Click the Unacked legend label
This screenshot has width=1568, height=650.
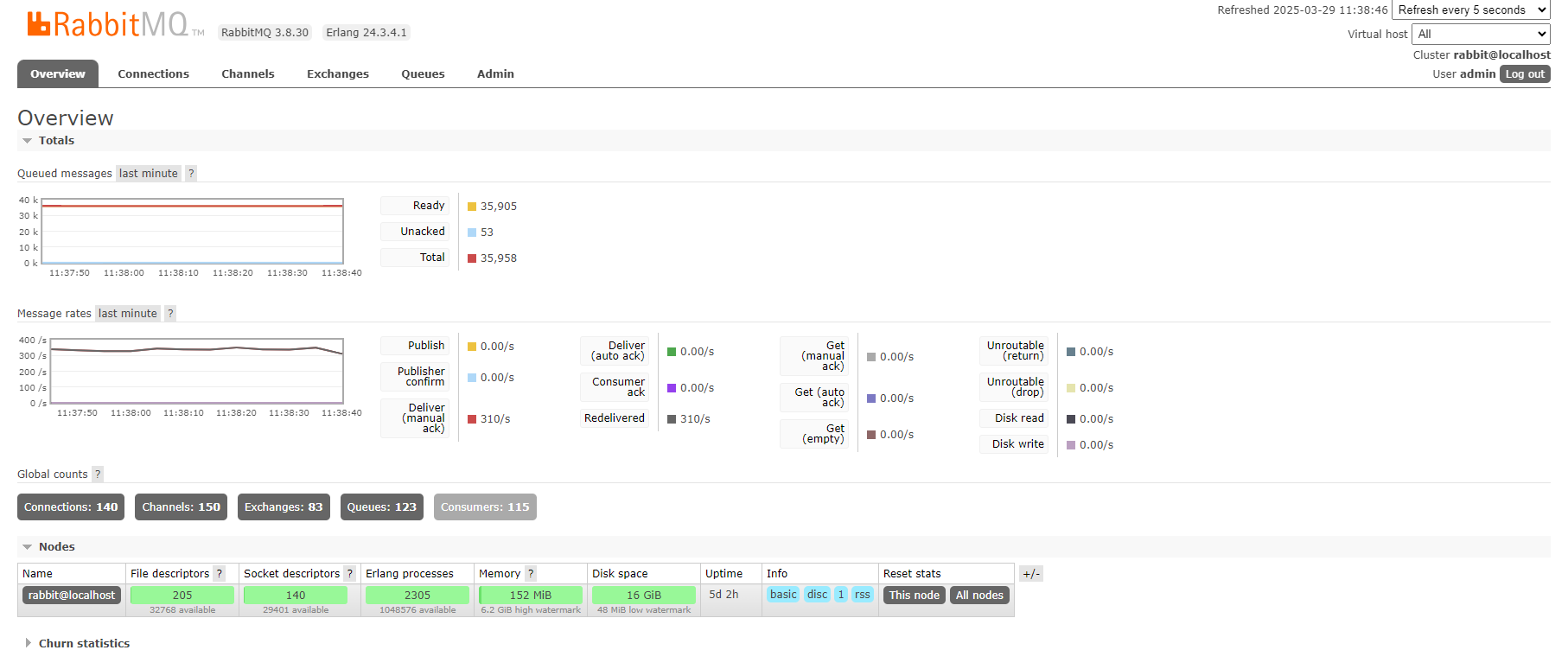(415, 232)
